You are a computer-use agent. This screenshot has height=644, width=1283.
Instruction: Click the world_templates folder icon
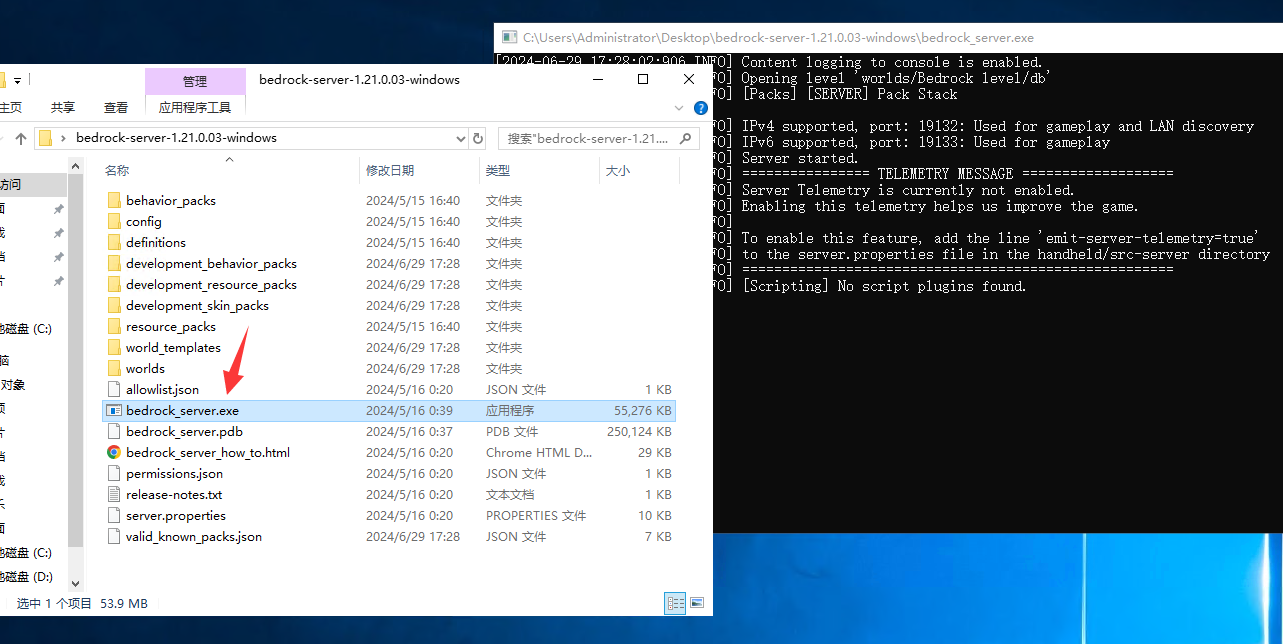tap(114, 347)
